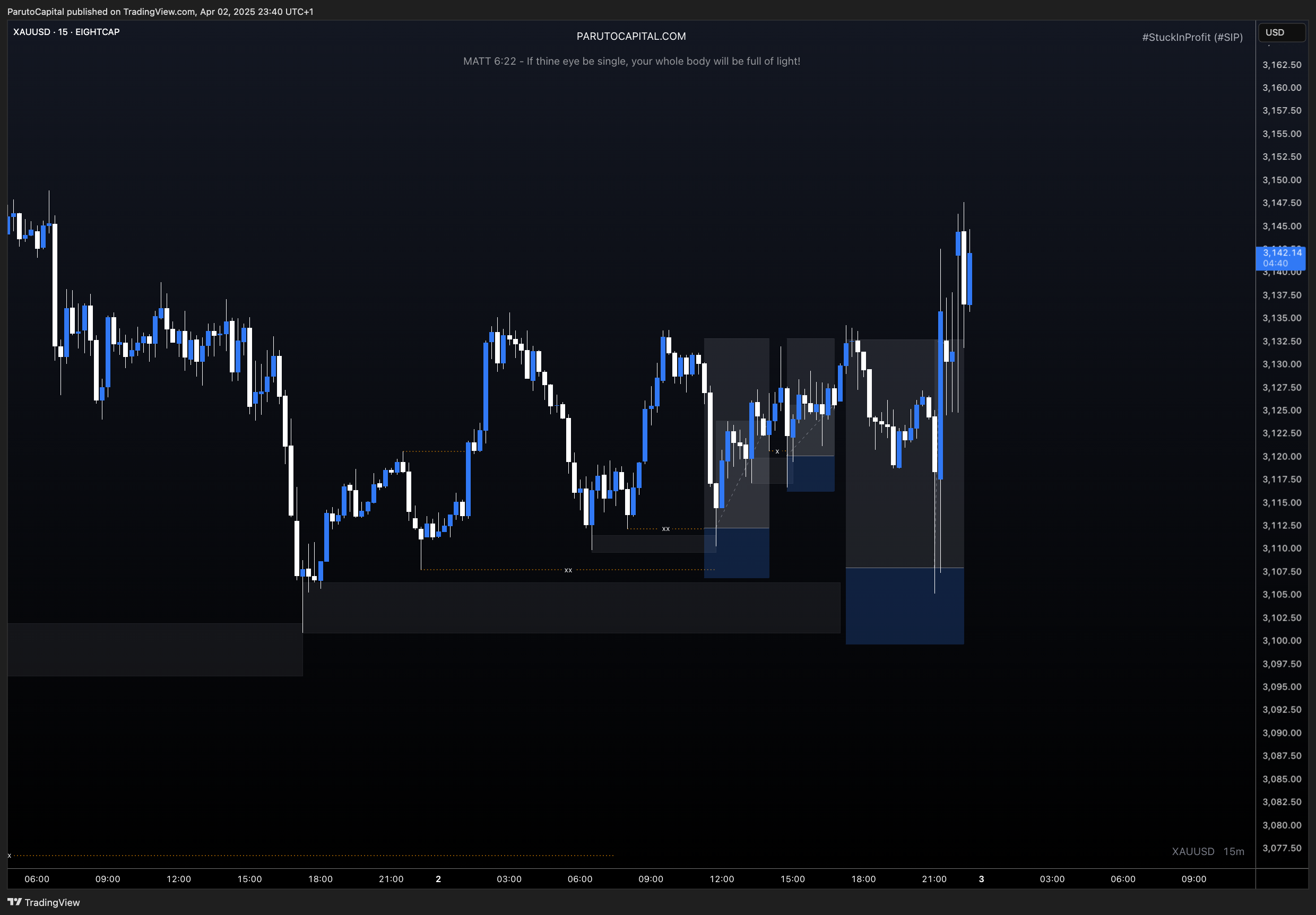Click the 3,107.50 price axis label
Screen dimensions: 1316x915
(1282, 571)
